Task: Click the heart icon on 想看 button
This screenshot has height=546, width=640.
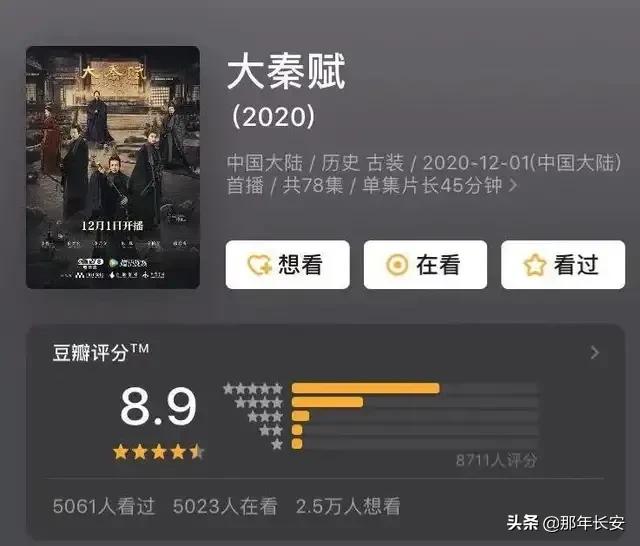Action: (260, 264)
